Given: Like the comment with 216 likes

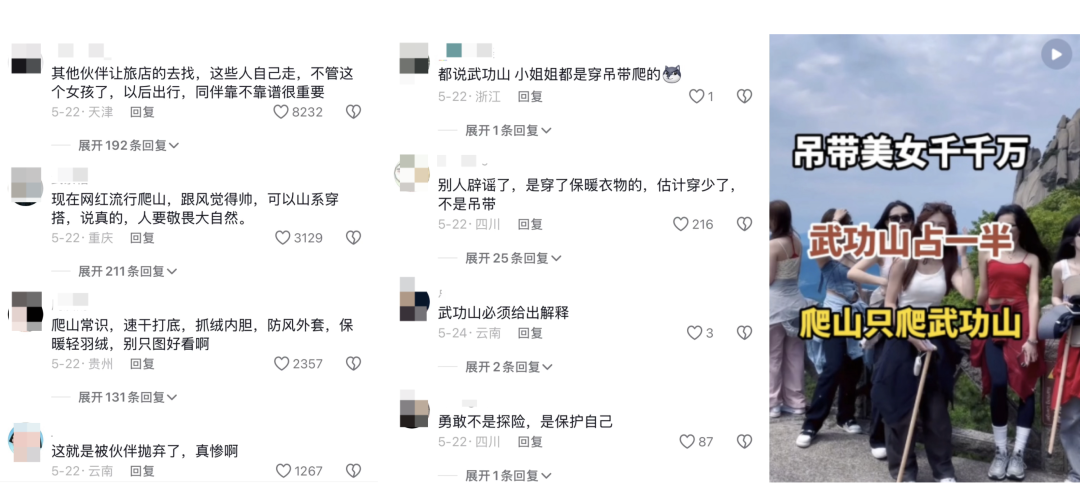Looking at the screenshot, I should pyautogui.click(x=681, y=224).
